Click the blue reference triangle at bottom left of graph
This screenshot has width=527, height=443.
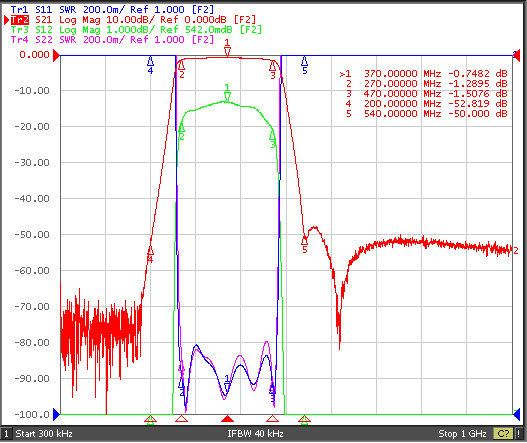(x=56, y=414)
